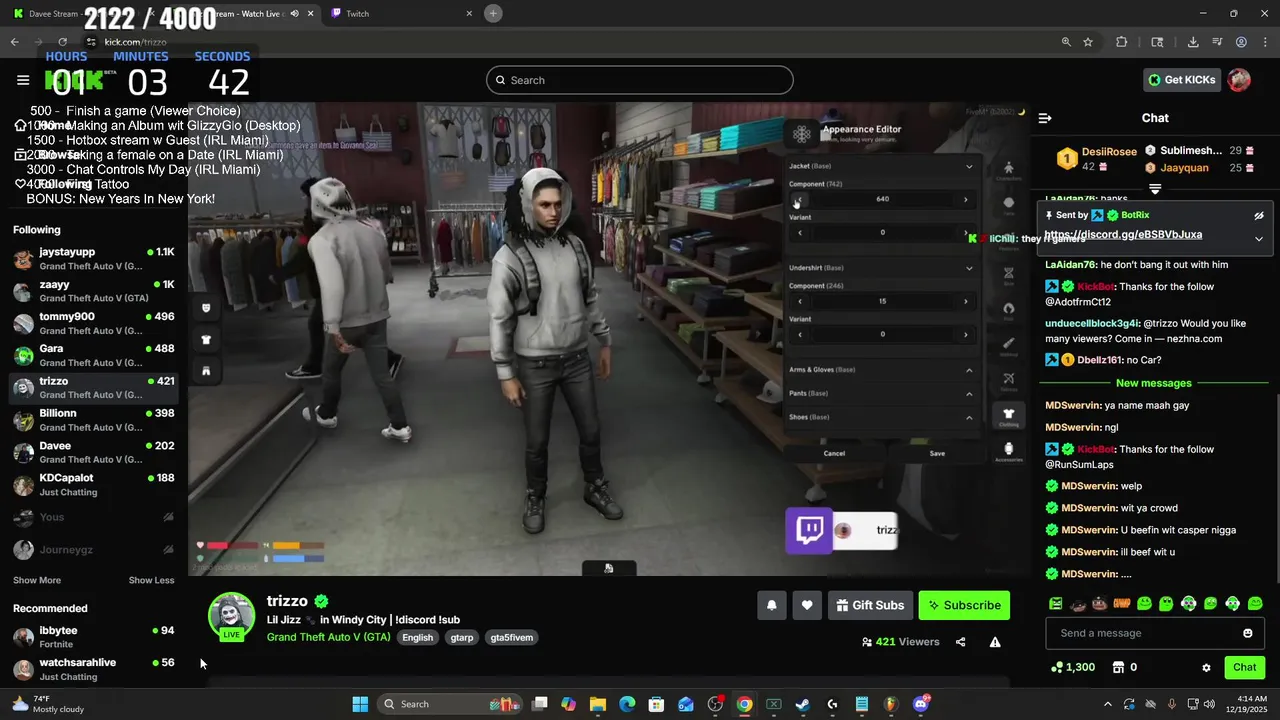The width and height of the screenshot is (1280, 720).
Task: Select Character icon in Appearance Editor
Action: tap(1008, 170)
